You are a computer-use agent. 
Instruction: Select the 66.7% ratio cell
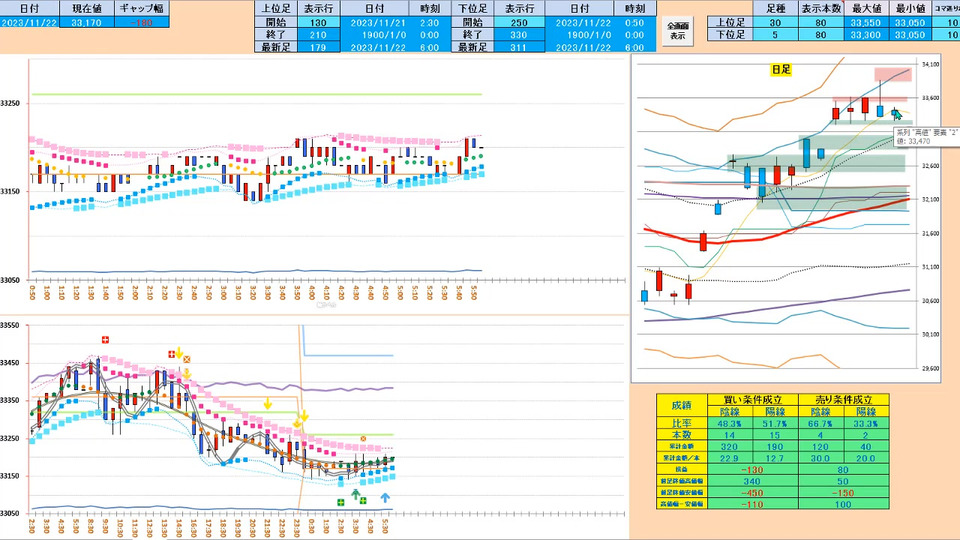click(x=820, y=423)
